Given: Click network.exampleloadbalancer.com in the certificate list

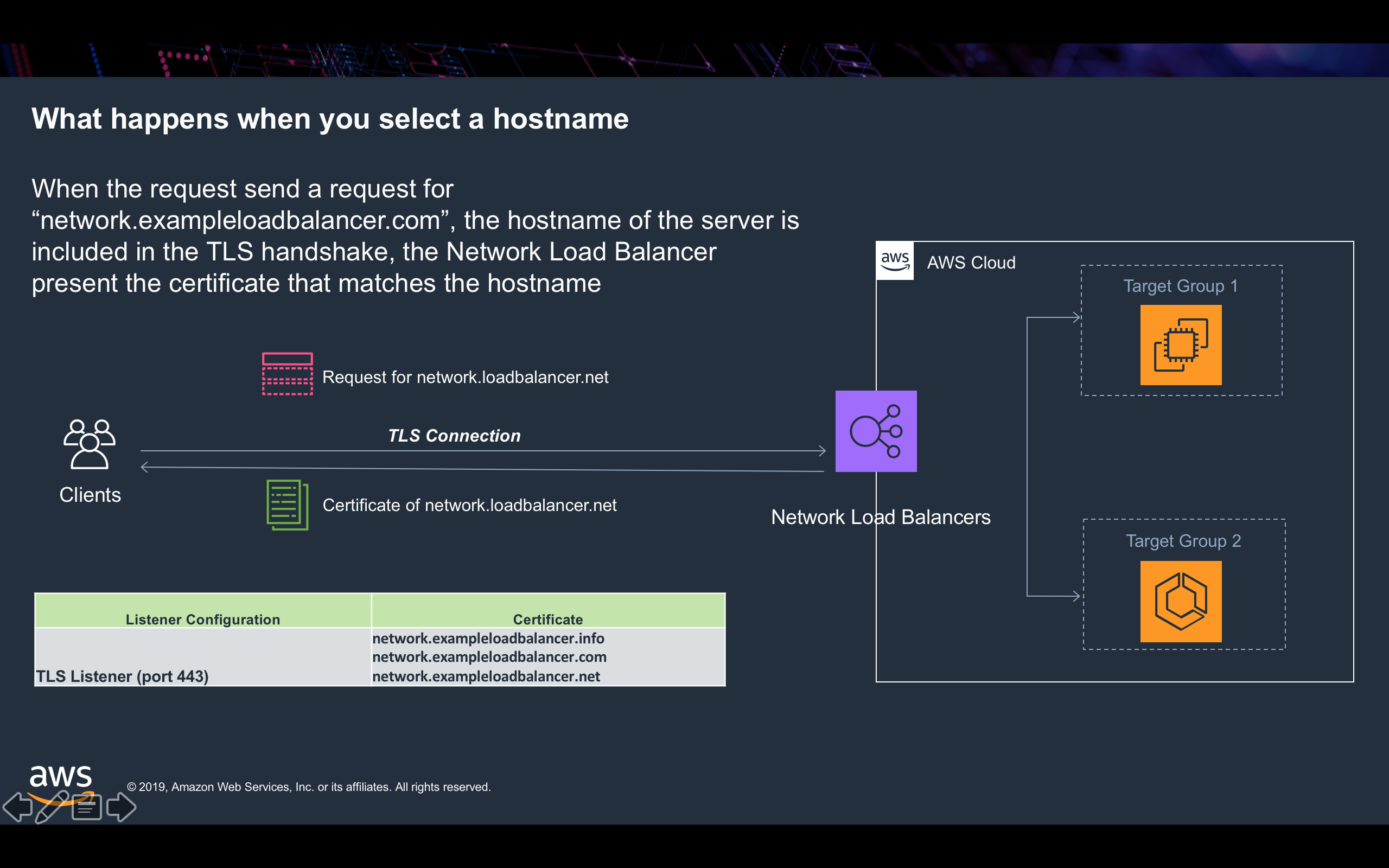Looking at the screenshot, I should (x=489, y=657).
